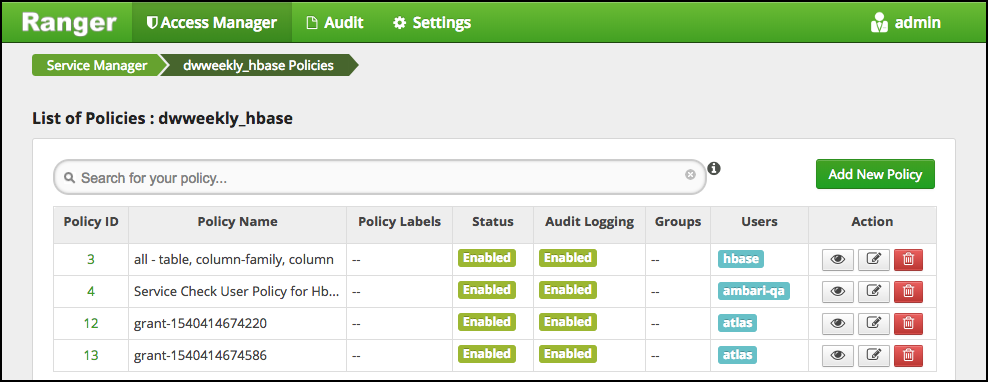The height and width of the screenshot is (382, 988).
Task: Open the Settings menu
Action: pyautogui.click(x=432, y=23)
